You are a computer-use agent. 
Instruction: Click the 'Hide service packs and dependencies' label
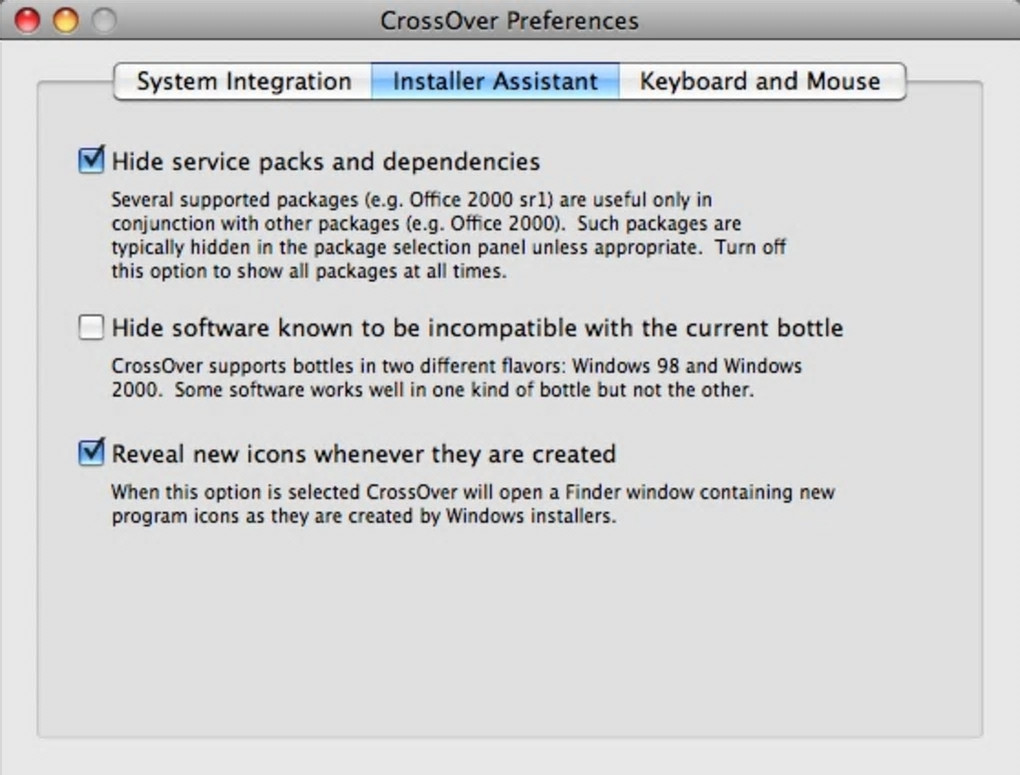point(326,161)
